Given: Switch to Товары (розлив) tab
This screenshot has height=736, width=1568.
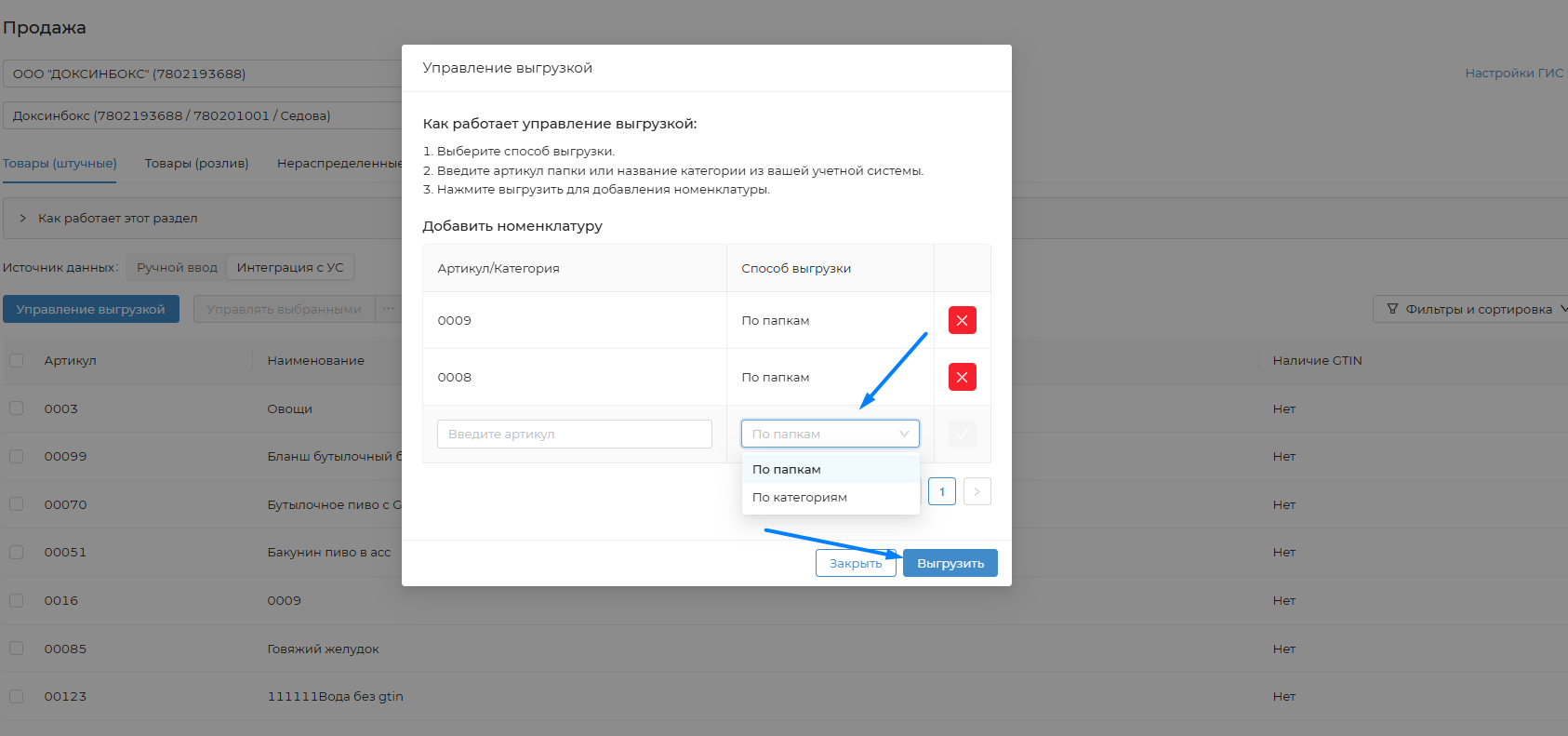Looking at the screenshot, I should coord(196,163).
